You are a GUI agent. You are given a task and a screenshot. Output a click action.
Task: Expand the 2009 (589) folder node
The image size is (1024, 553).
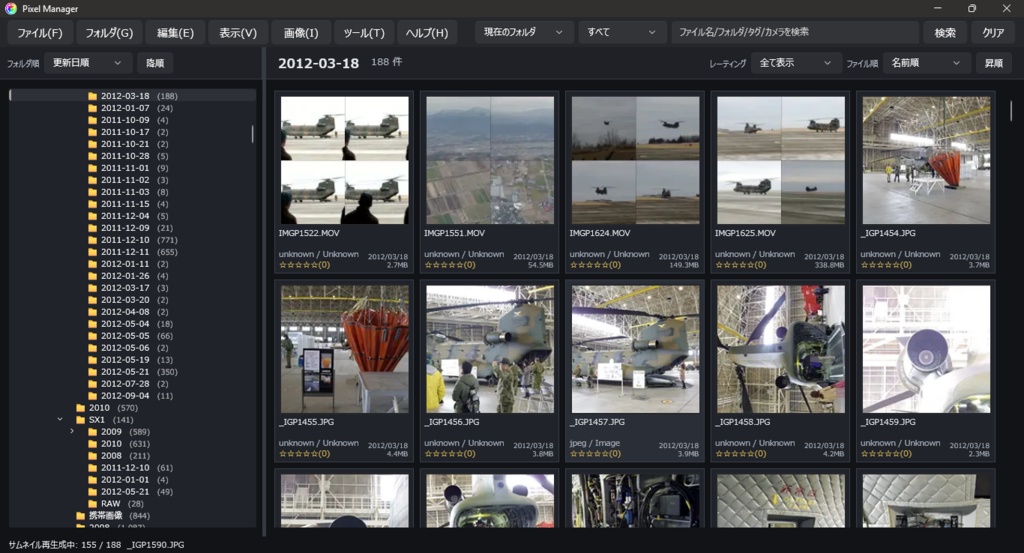tap(72, 432)
